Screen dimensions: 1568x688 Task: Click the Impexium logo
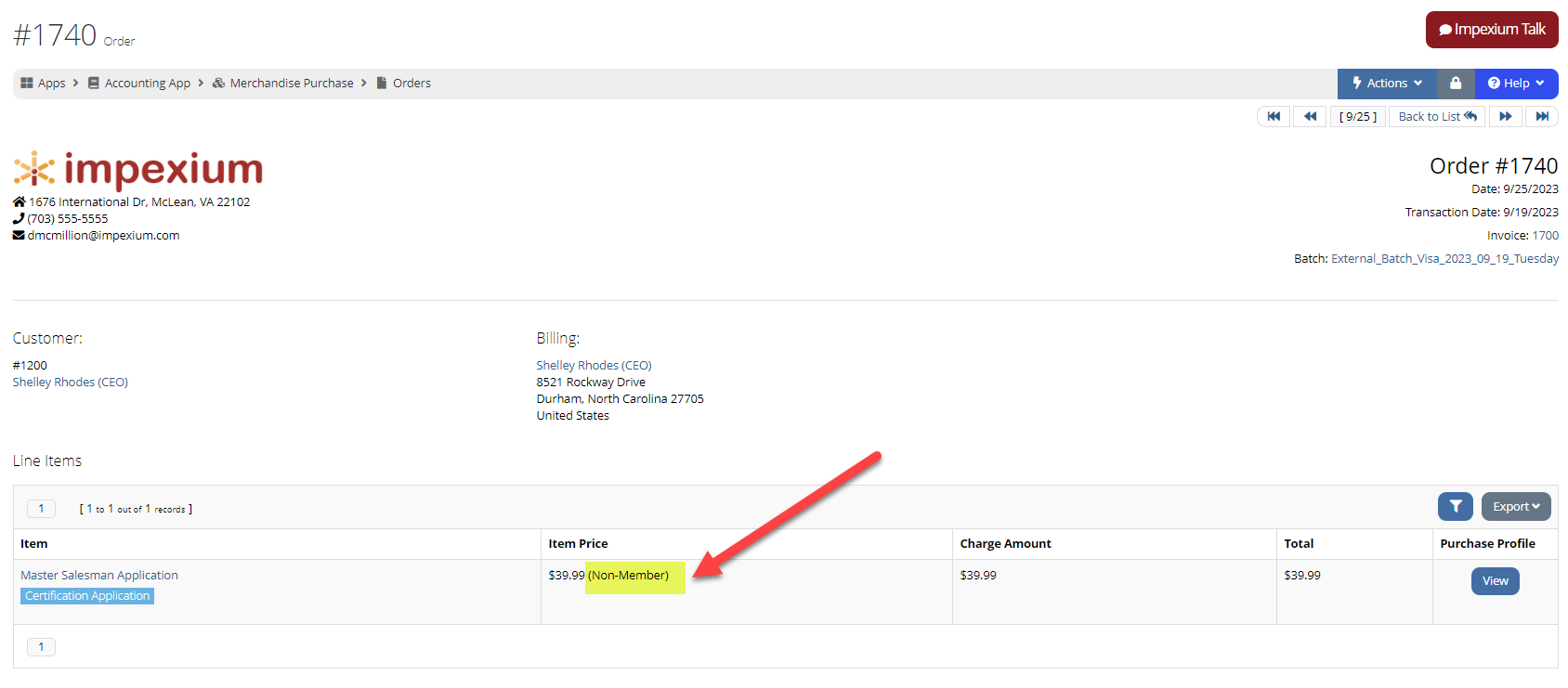(138, 170)
